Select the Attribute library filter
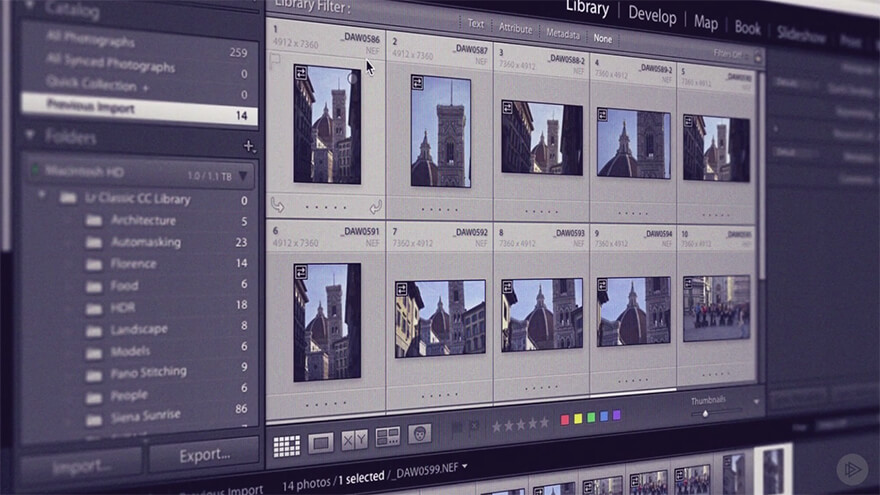Viewport: 880px width, 495px height. point(515,29)
